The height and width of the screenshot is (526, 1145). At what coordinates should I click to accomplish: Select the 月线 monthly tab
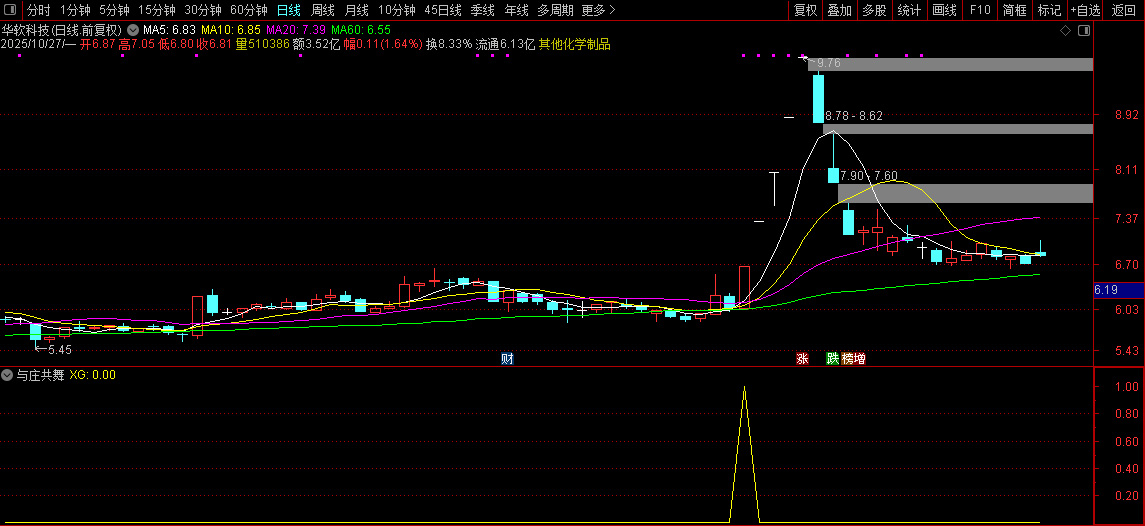[x=356, y=10]
